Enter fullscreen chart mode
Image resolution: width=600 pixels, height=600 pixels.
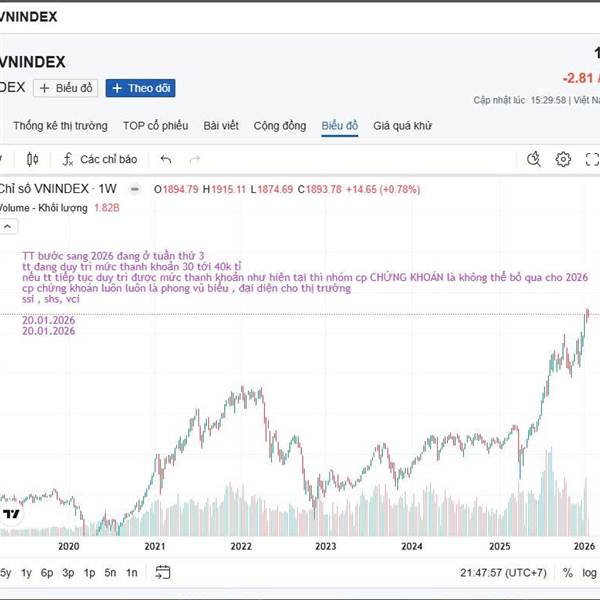click(592, 159)
